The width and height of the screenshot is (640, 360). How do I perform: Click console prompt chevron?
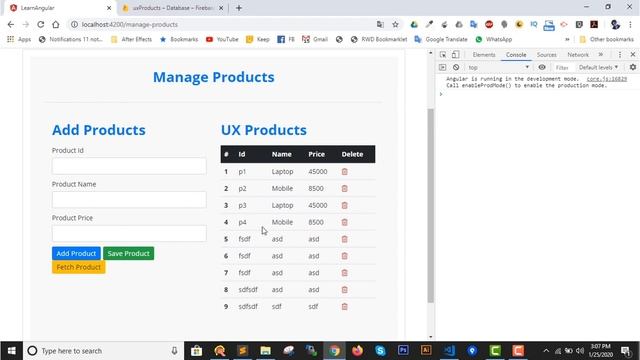click(x=441, y=94)
